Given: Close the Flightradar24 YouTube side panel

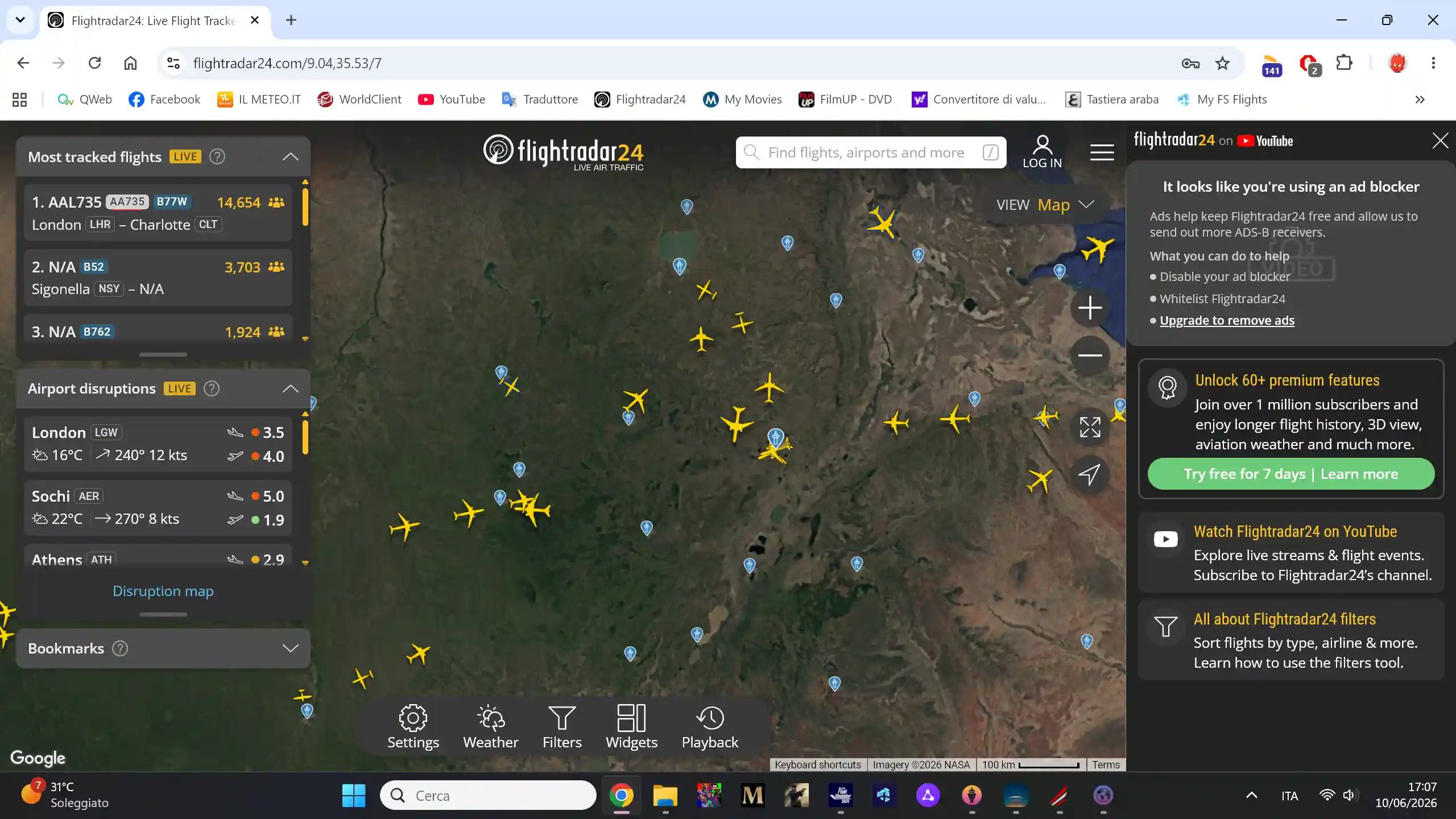Looking at the screenshot, I should (x=1440, y=140).
